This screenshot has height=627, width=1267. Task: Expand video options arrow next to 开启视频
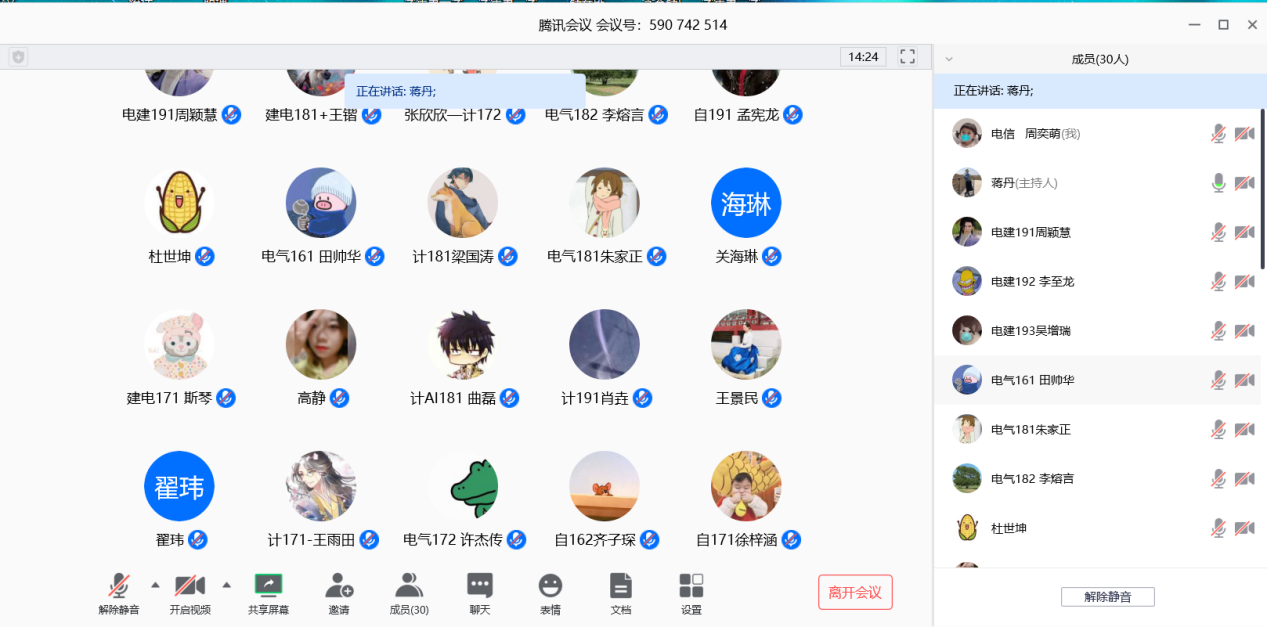coord(226,585)
